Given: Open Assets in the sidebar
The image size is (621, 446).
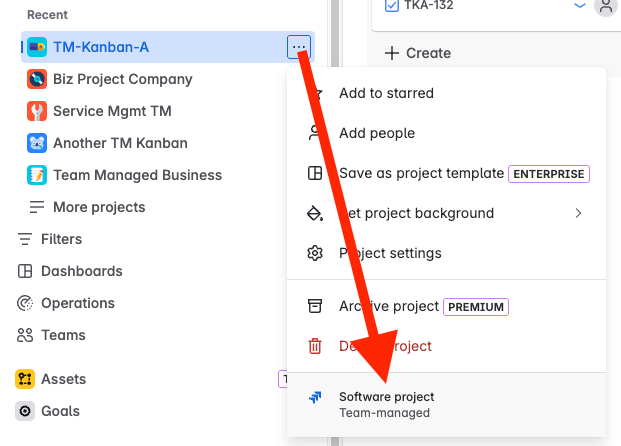Looking at the screenshot, I should point(64,379).
